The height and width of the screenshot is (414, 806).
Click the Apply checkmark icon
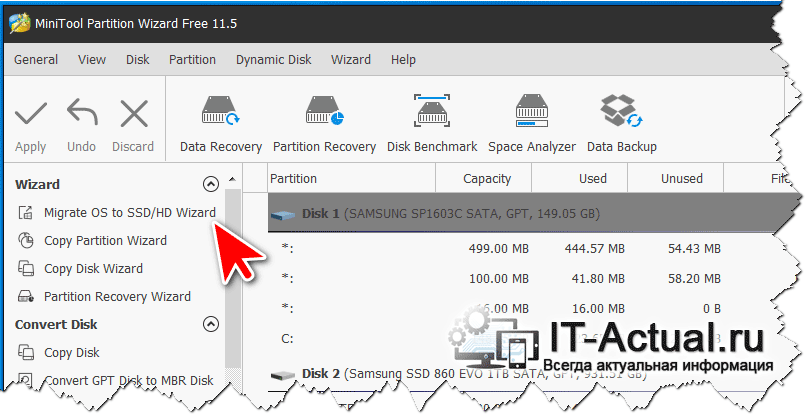pos(31,114)
